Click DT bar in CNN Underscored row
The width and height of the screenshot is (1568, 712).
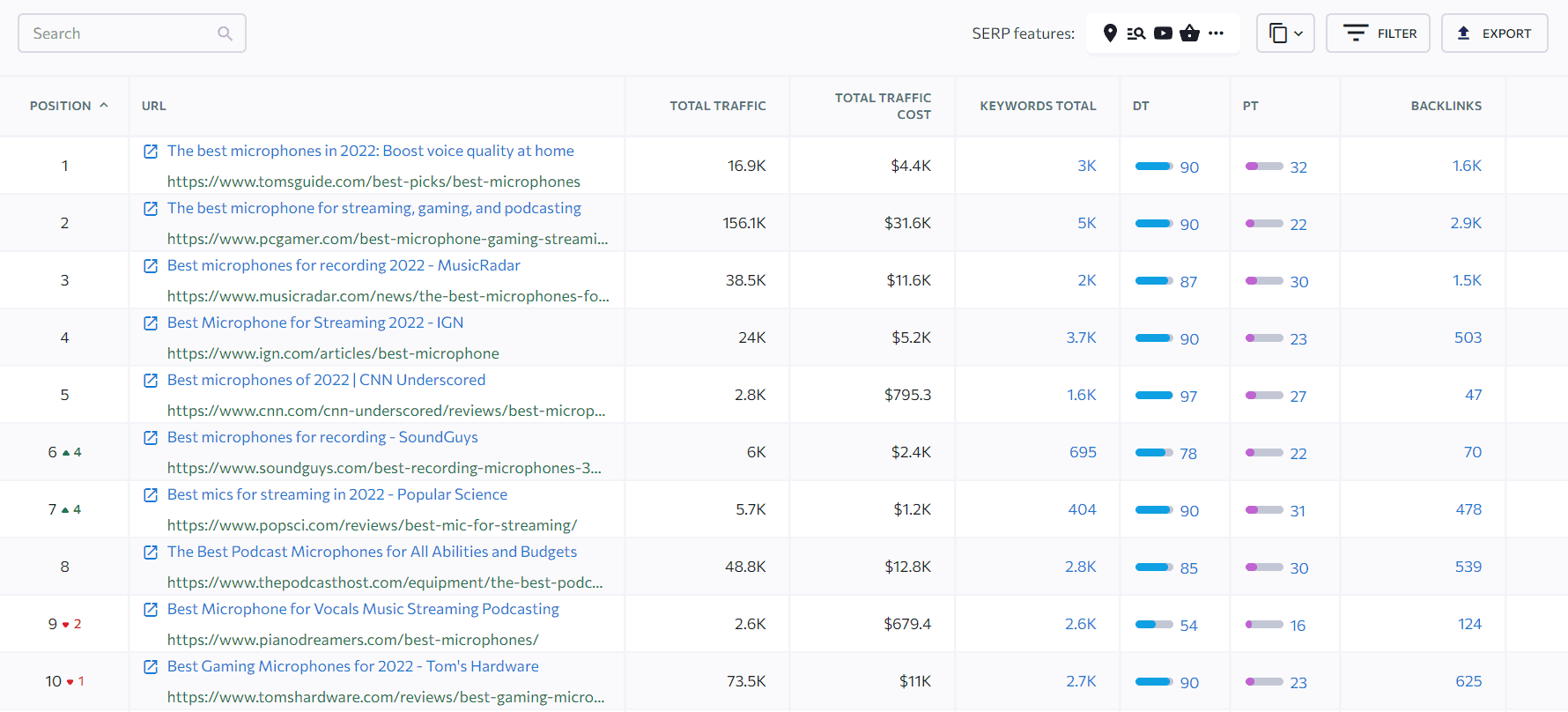pos(1154,396)
